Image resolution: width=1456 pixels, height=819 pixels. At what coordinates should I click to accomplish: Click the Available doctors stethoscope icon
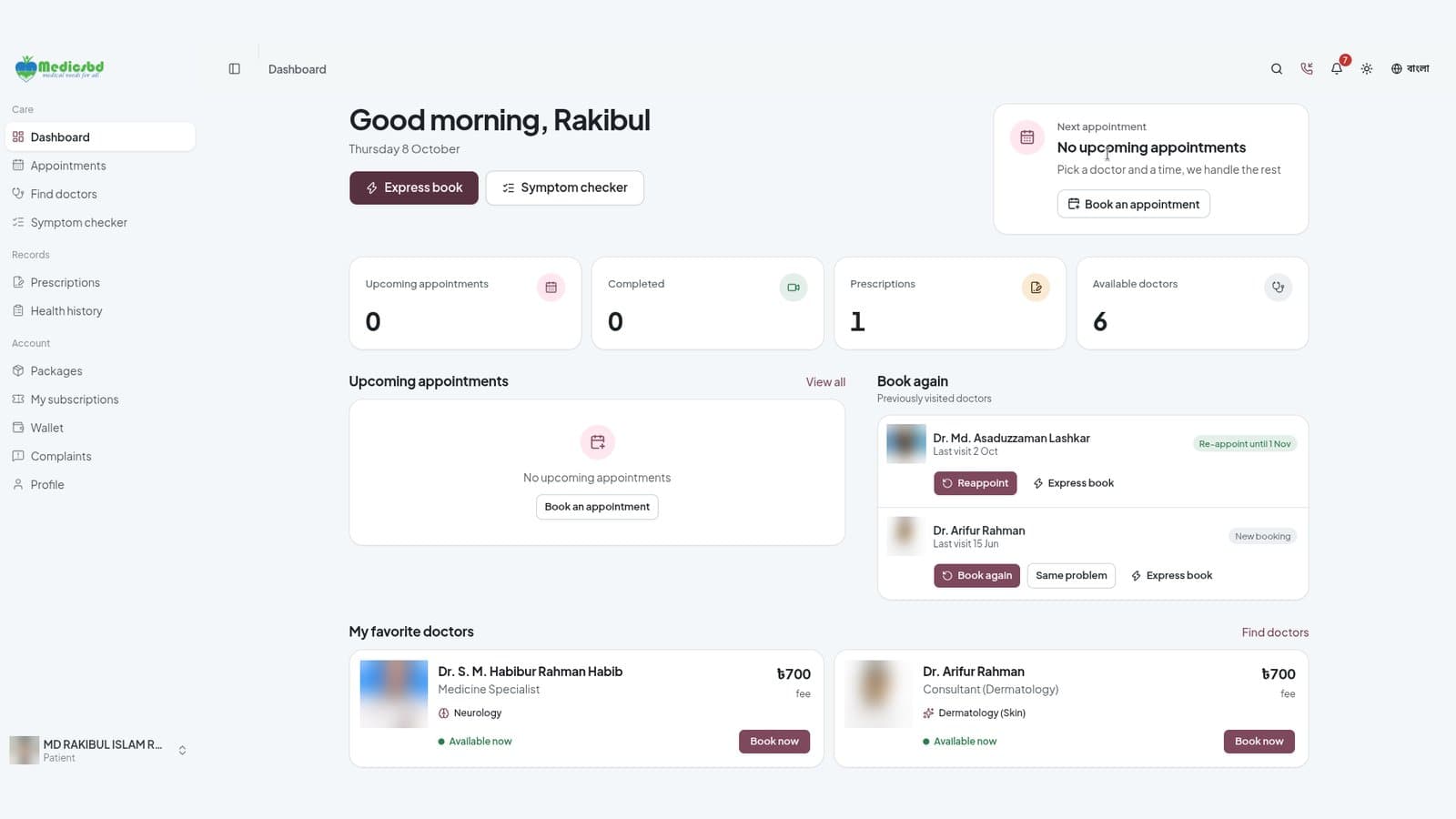pyautogui.click(x=1278, y=288)
